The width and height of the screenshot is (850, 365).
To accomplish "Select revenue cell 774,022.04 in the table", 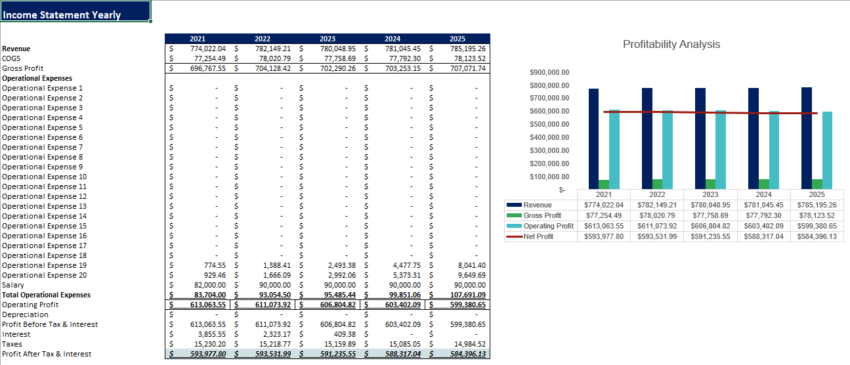I will (x=197, y=48).
